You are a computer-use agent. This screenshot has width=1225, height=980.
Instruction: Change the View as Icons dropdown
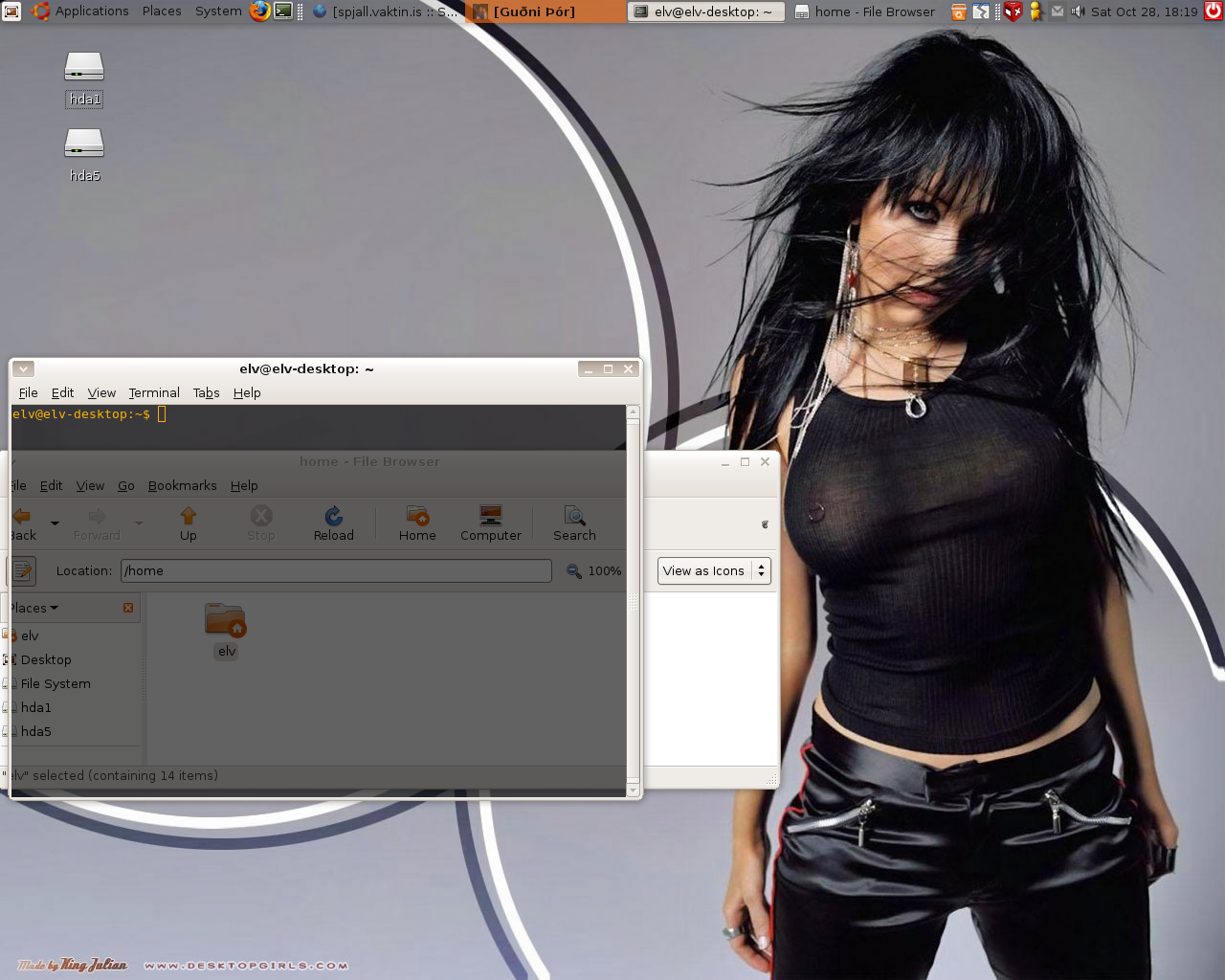[703, 570]
